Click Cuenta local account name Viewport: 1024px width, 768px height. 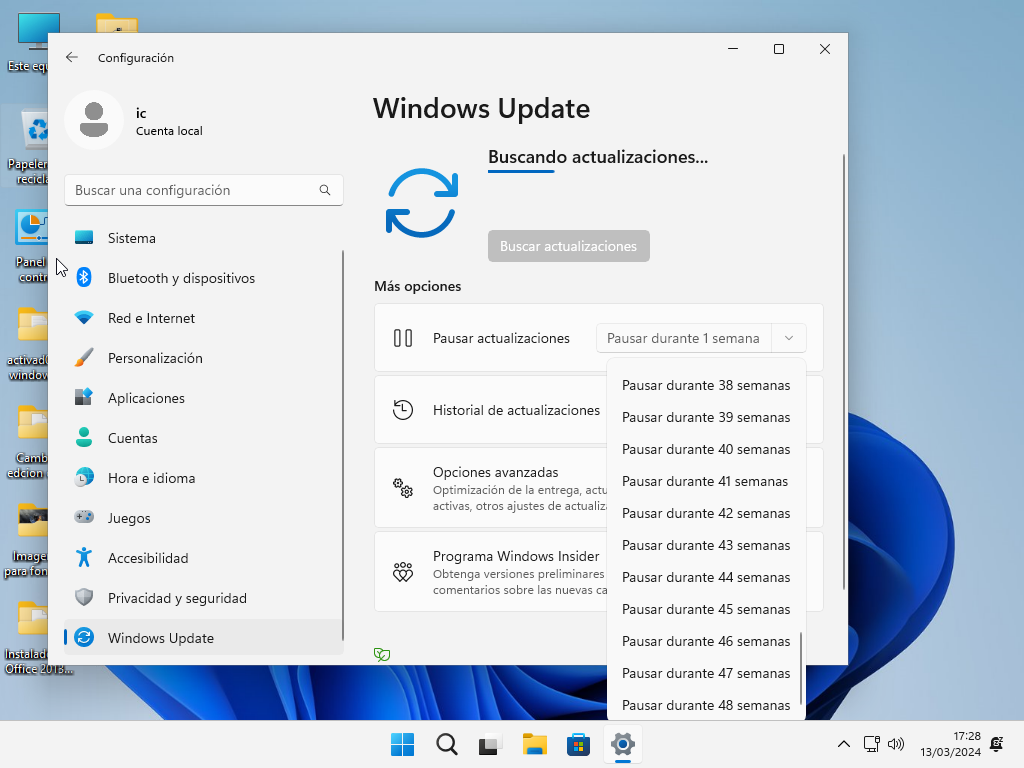169,131
